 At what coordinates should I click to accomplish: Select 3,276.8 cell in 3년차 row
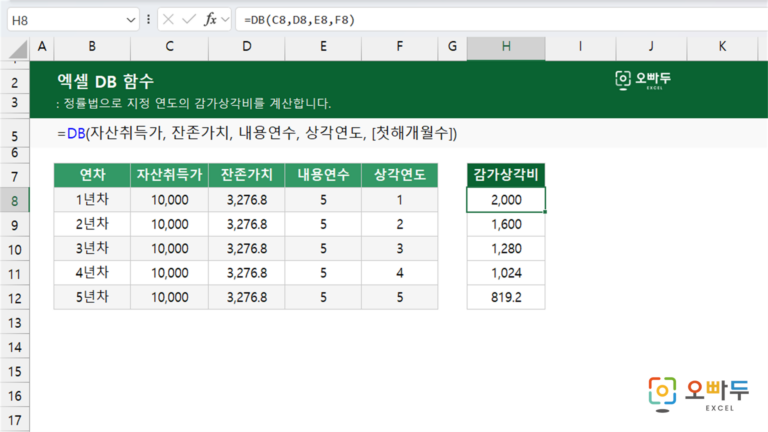pyautogui.click(x=246, y=249)
